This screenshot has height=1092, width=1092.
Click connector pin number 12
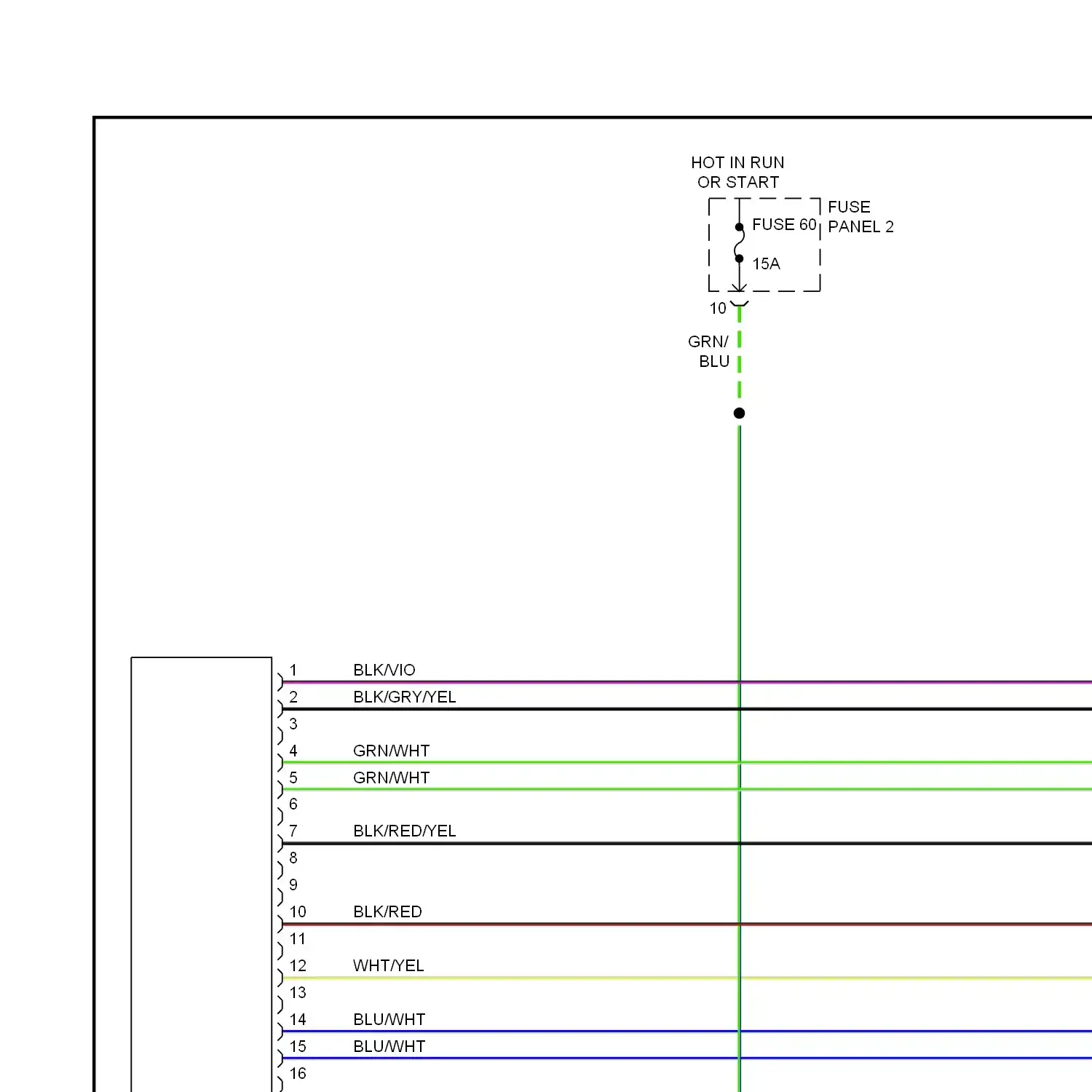pos(298,966)
